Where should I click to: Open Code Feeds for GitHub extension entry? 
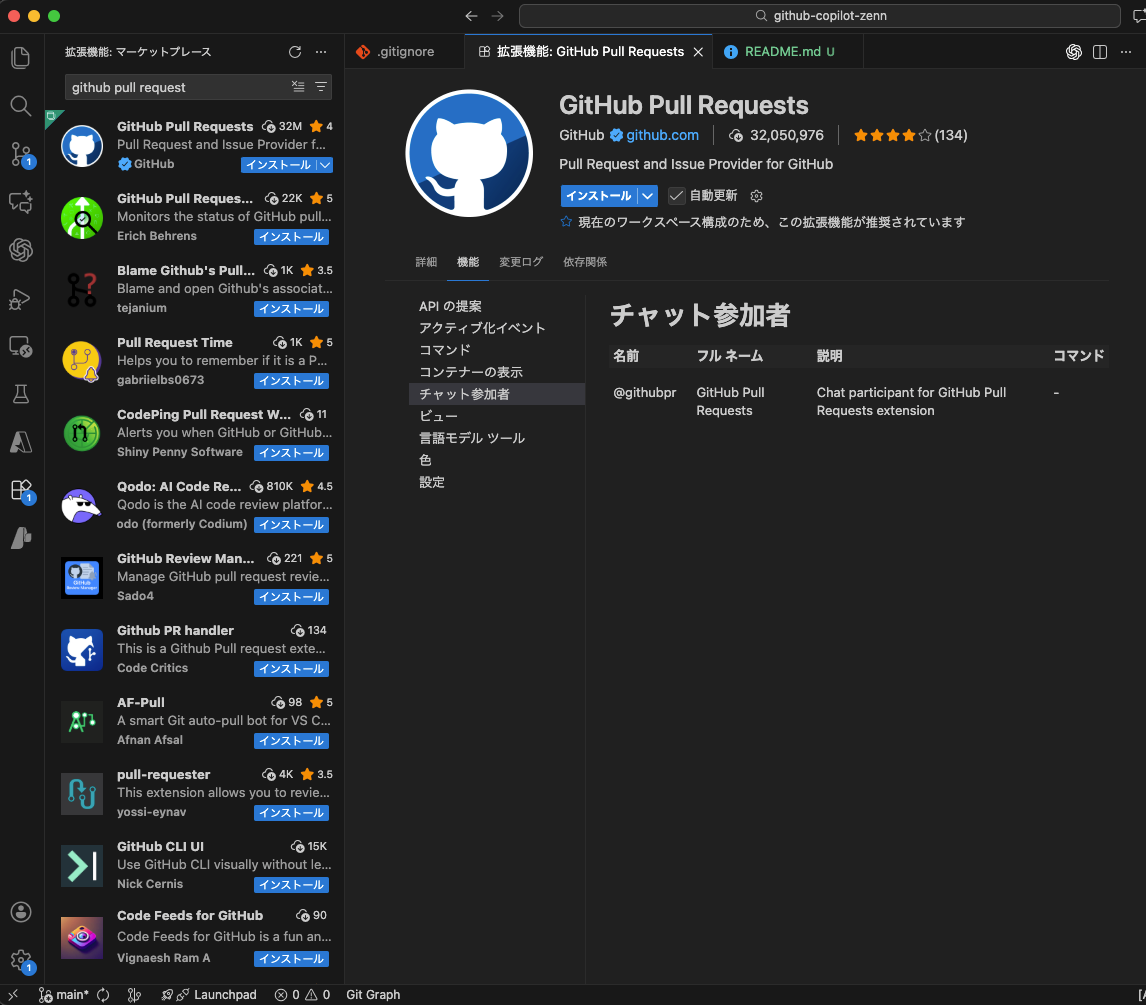(194, 937)
